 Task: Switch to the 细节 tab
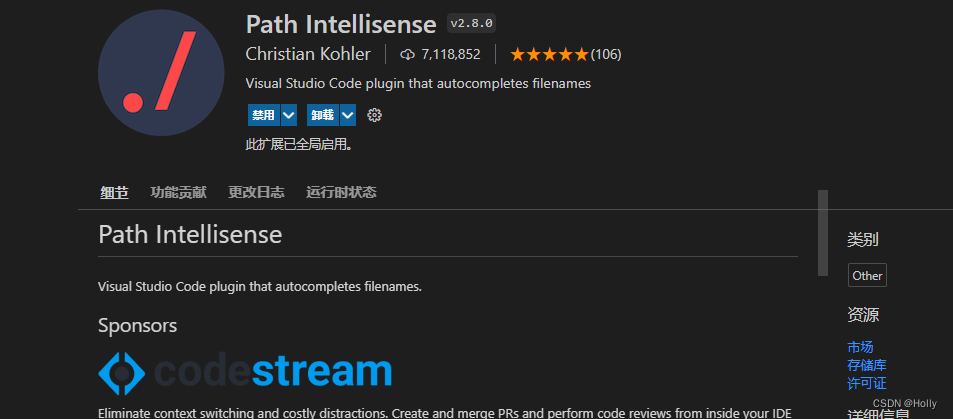tap(114, 192)
